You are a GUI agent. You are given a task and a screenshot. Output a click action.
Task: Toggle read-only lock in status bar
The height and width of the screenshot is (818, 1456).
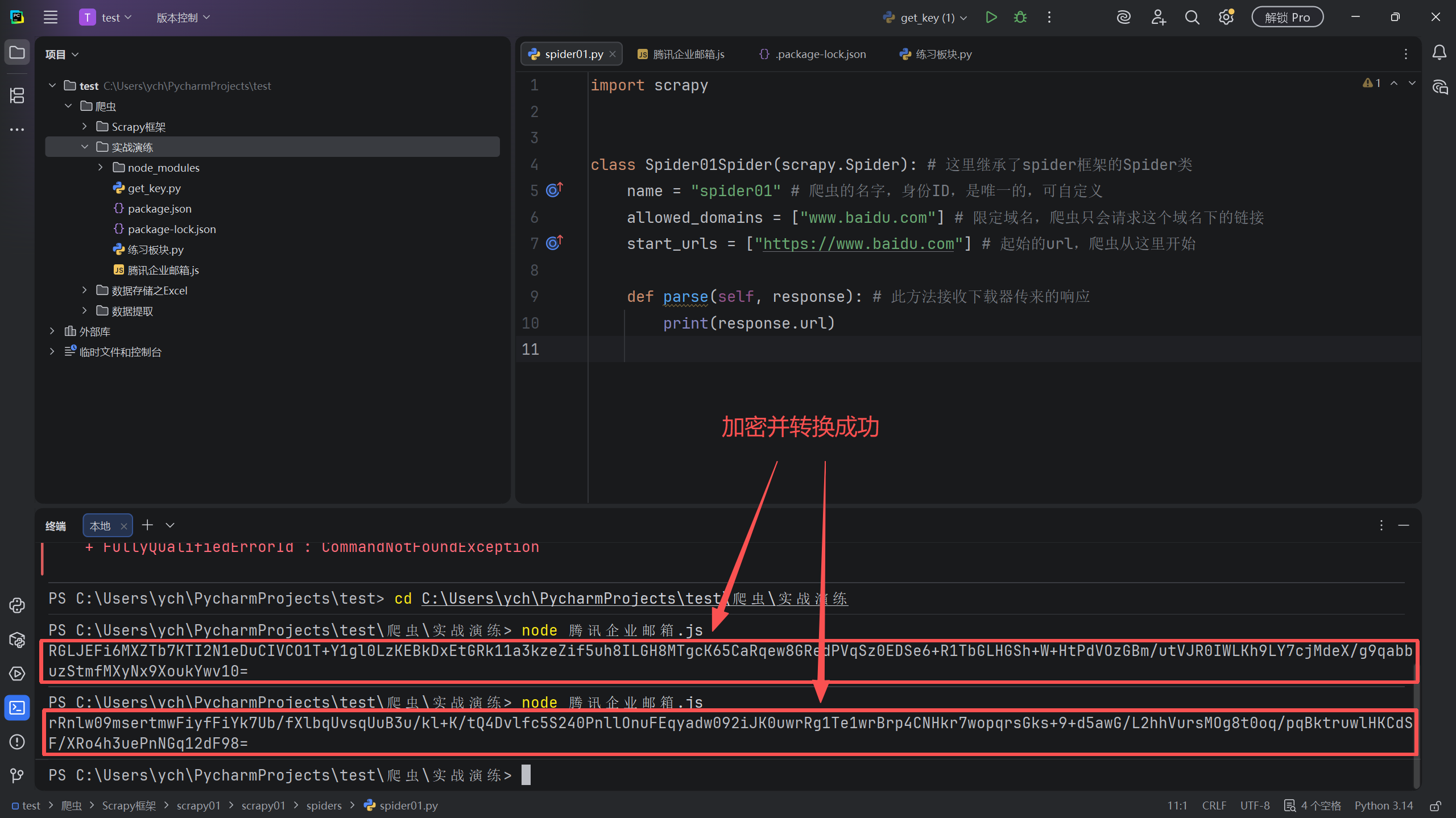(1436, 806)
